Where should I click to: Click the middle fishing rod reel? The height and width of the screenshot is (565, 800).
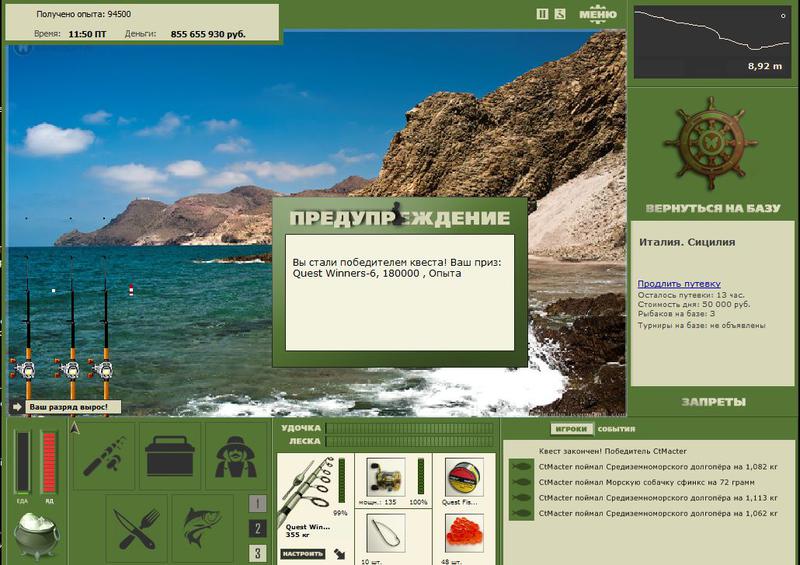68,370
